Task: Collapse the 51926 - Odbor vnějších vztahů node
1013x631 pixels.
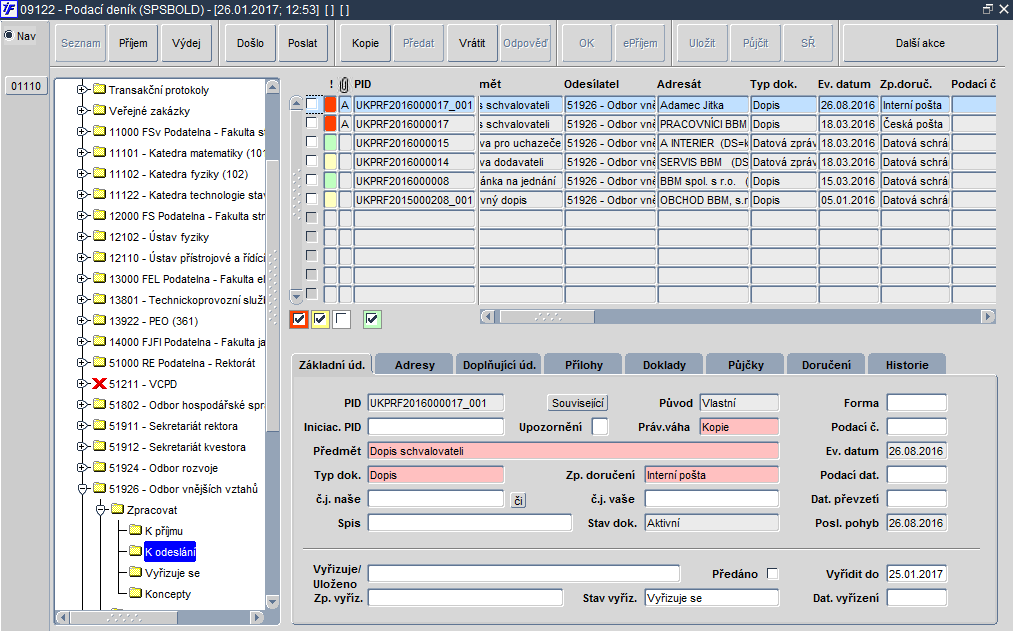Action: pyautogui.click(x=83, y=489)
